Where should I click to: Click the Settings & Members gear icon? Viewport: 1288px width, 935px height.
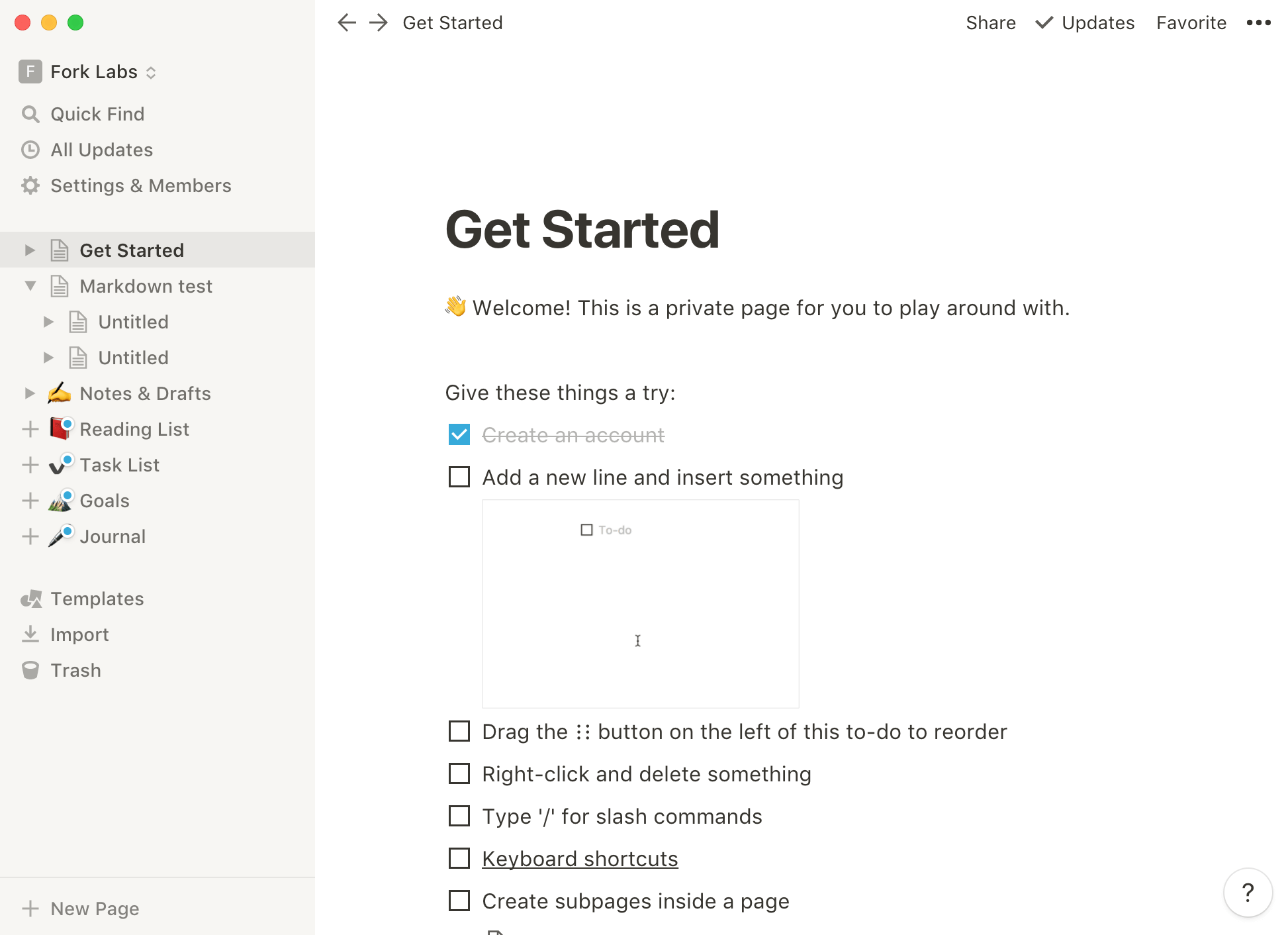pyautogui.click(x=30, y=184)
